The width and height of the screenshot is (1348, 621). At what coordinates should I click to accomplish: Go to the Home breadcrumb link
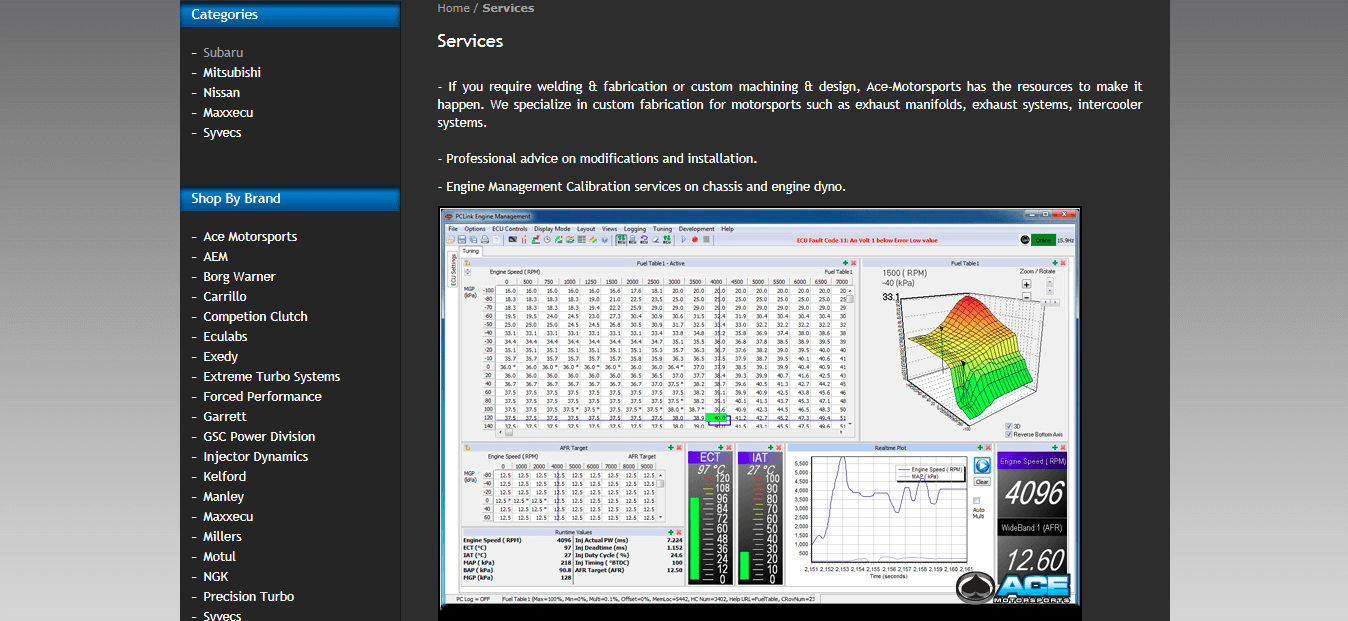point(453,8)
